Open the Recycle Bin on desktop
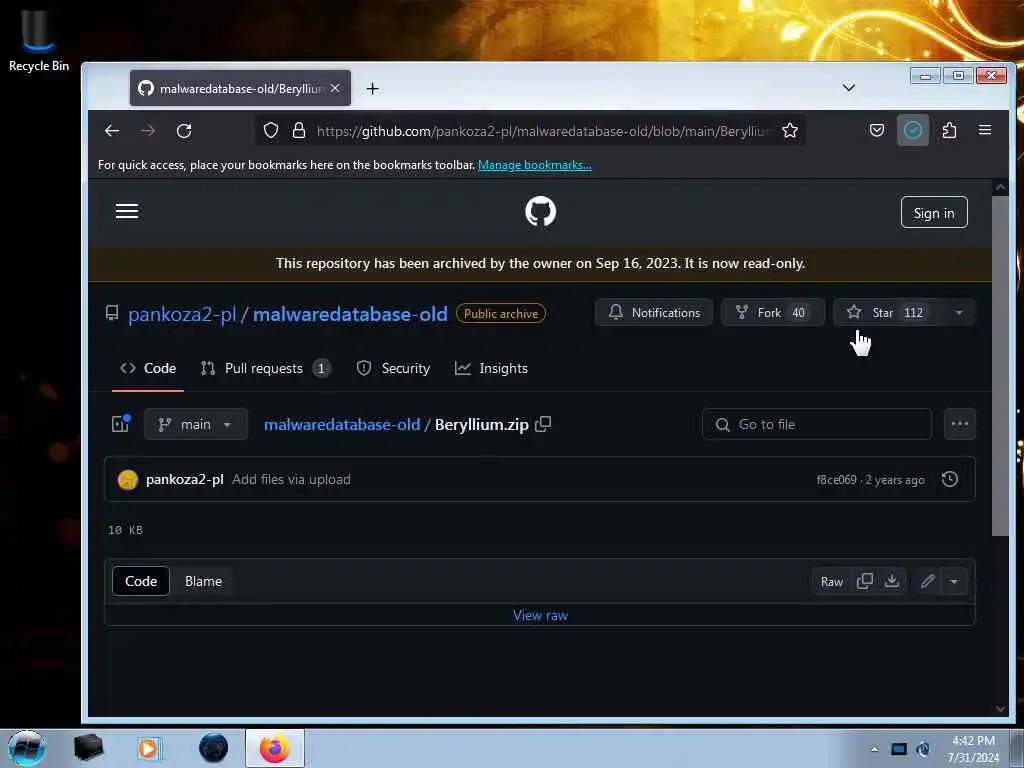 click(38, 38)
